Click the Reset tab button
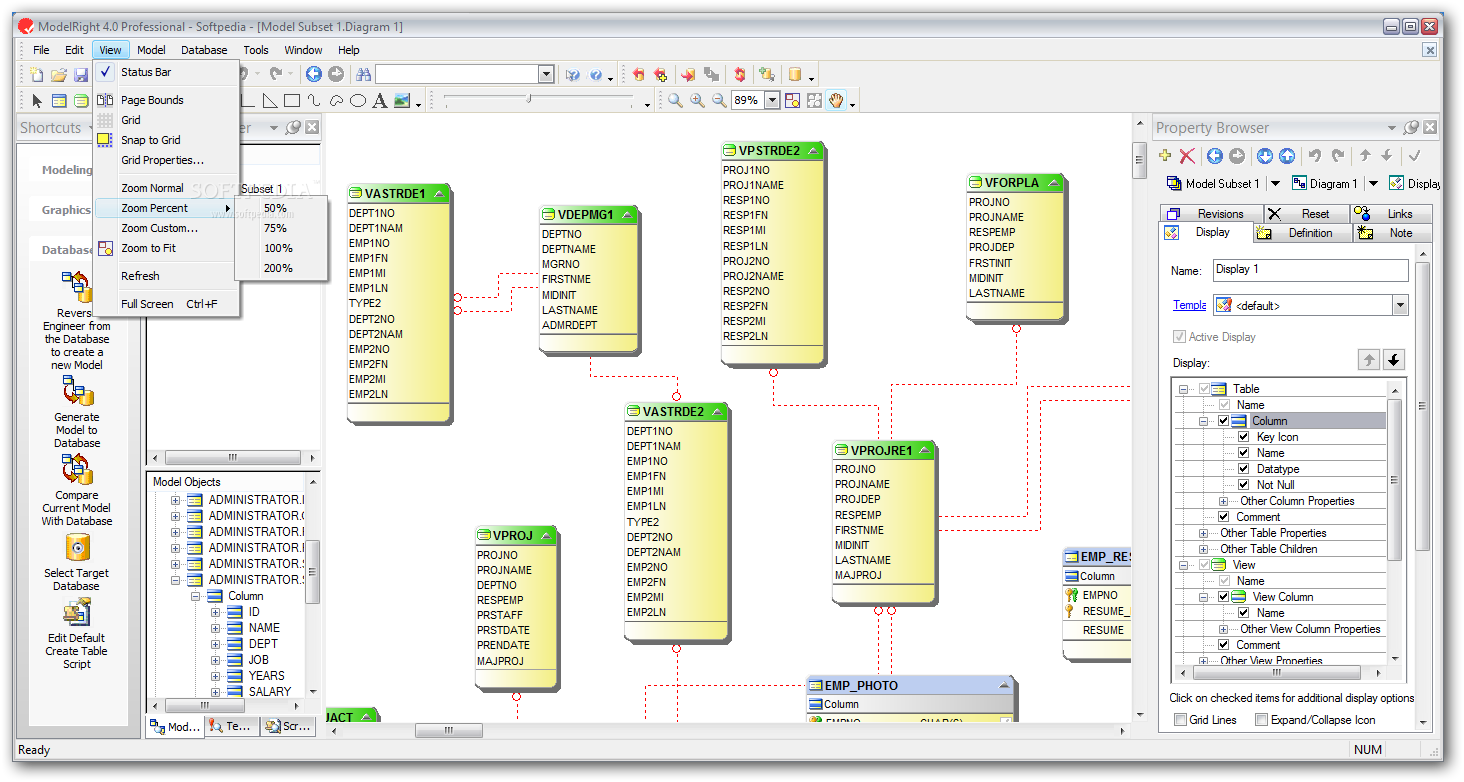Viewport: 1464px width, 782px height. pos(1307,214)
